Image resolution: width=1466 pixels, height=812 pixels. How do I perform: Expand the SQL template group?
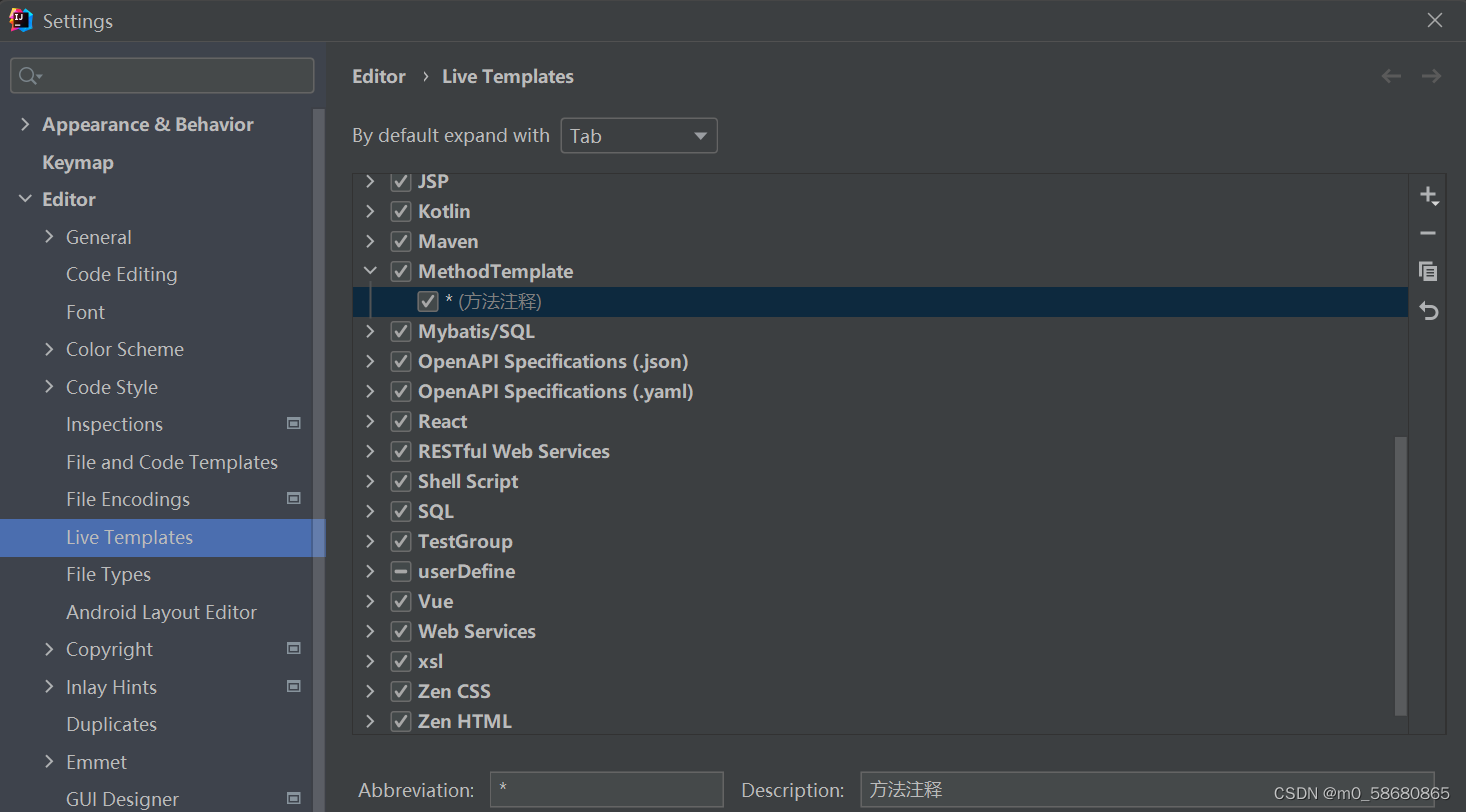tap(370, 511)
